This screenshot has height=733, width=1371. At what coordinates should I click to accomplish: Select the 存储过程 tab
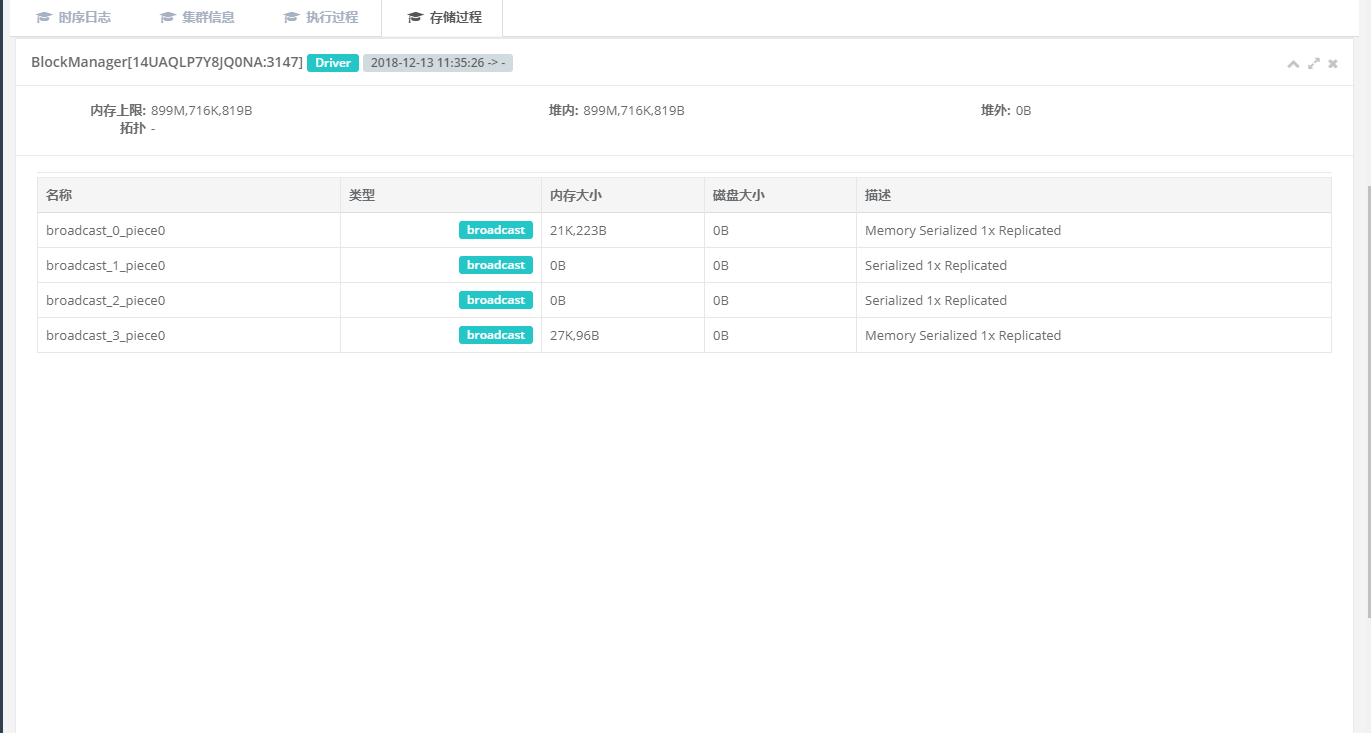[x=443, y=18]
